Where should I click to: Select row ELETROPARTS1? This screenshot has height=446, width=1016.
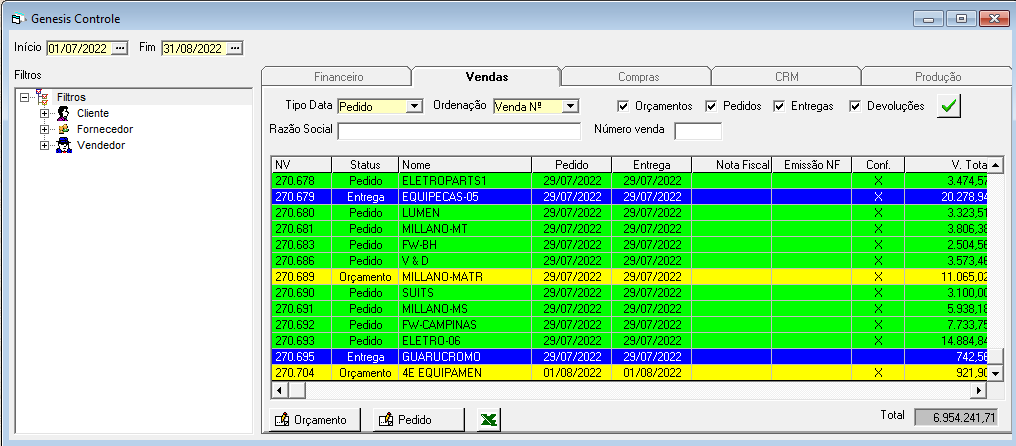[629, 180]
